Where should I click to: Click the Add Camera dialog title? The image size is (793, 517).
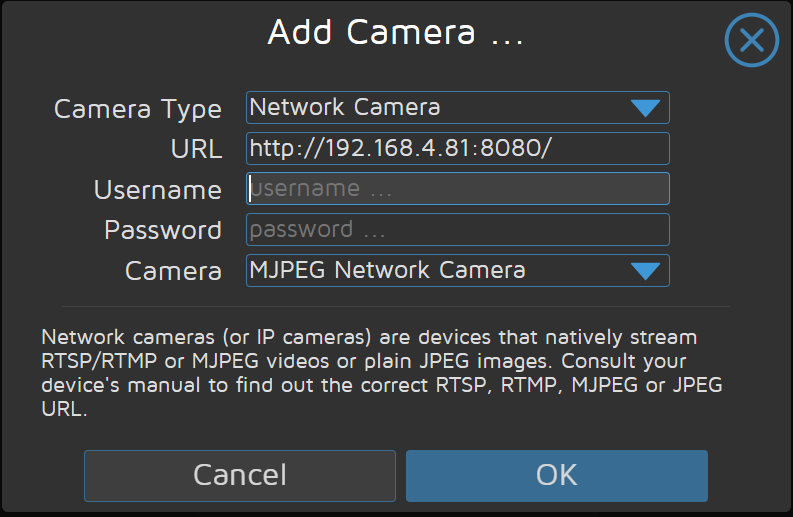[x=396, y=33]
